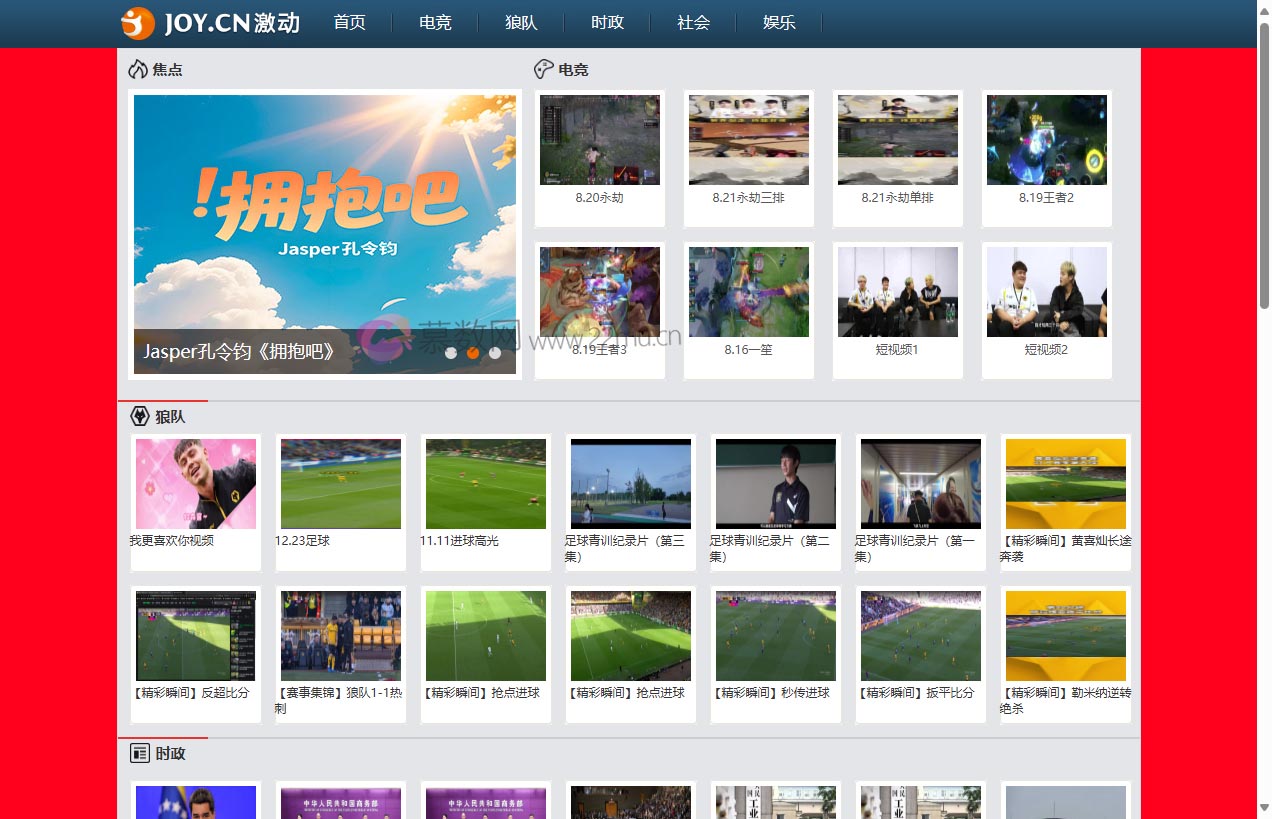Open the 8.19王者2 video thumbnail
1272x819 pixels.
pyautogui.click(x=1046, y=140)
